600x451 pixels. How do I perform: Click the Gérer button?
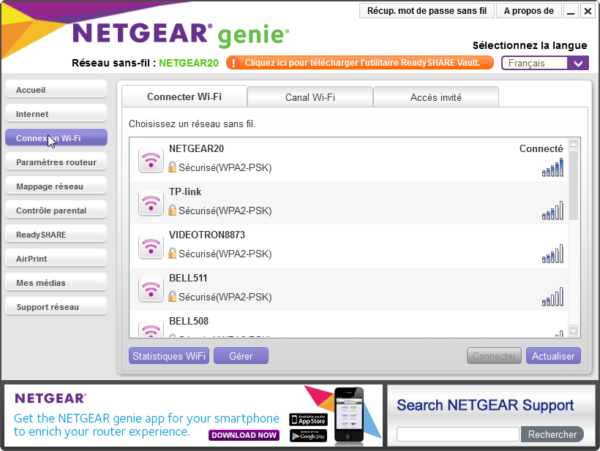click(241, 356)
